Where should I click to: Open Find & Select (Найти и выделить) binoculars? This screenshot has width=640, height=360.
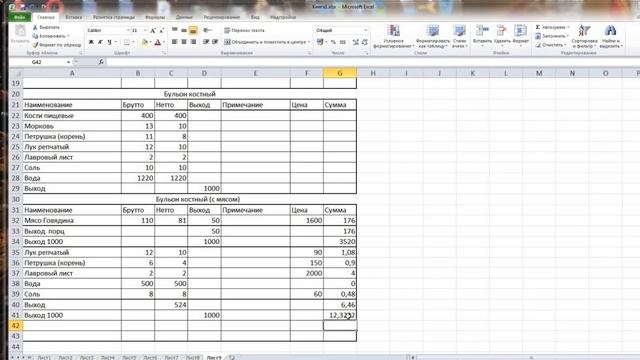click(x=611, y=36)
